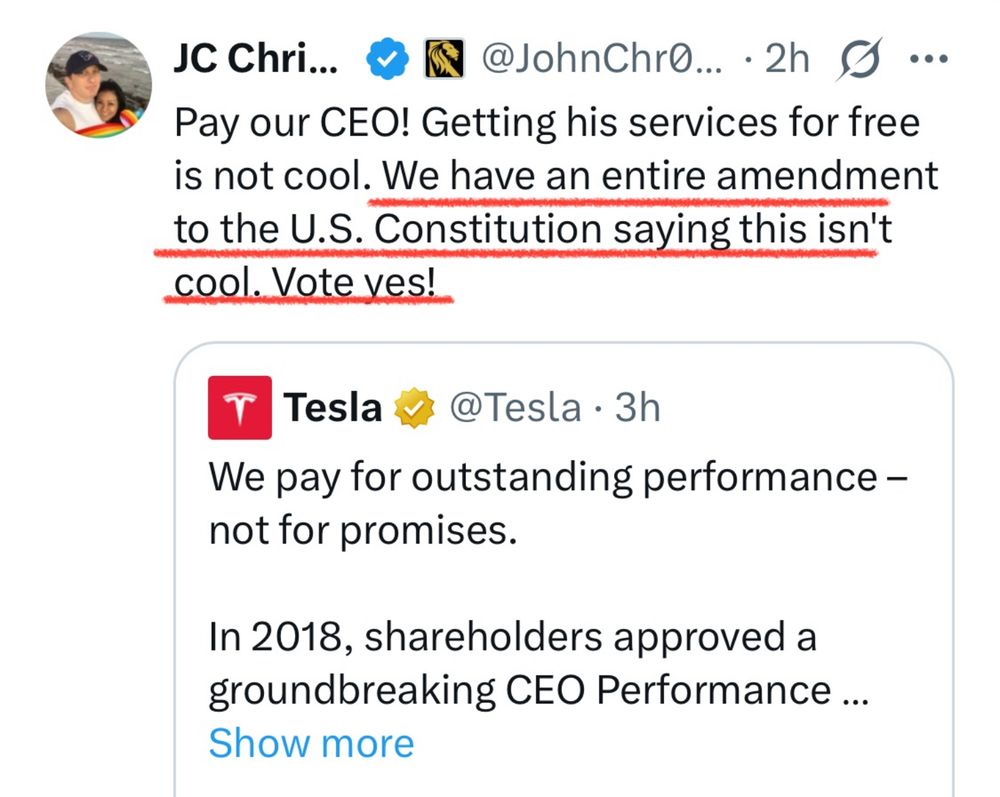Viewport: 1000px width, 797px height.
Task: Click the circle-slash icon beside the 2h timestamp
Action: click(x=858, y=60)
